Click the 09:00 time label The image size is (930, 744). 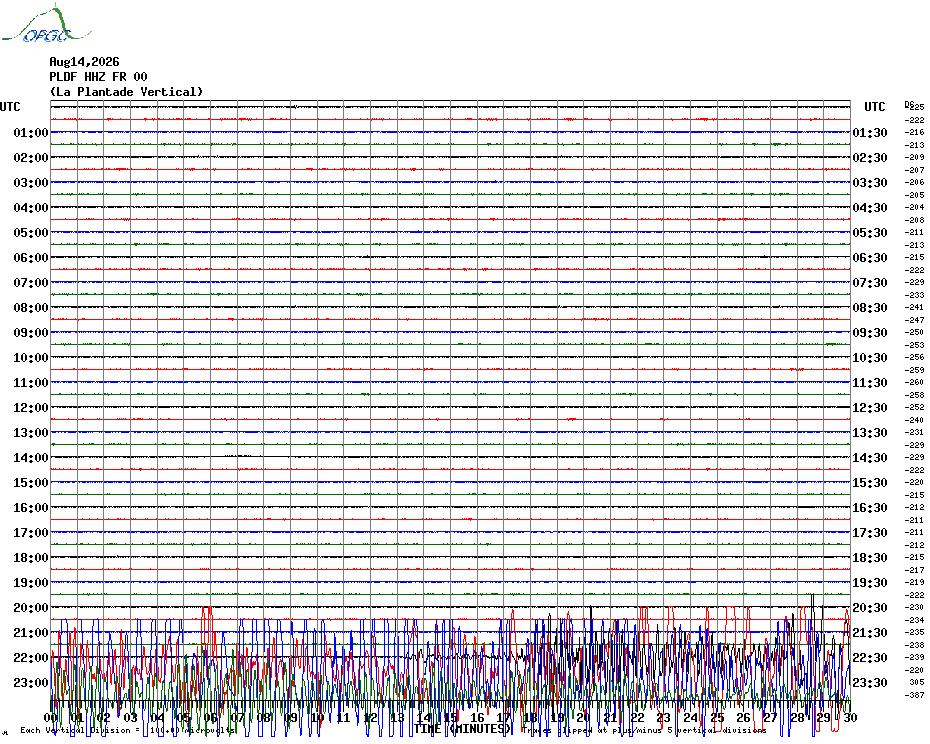point(31,332)
